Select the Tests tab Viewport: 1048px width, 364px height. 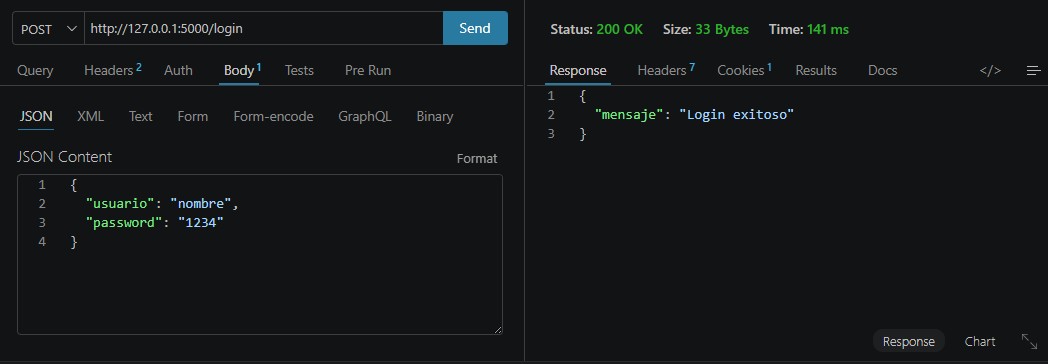click(x=299, y=70)
